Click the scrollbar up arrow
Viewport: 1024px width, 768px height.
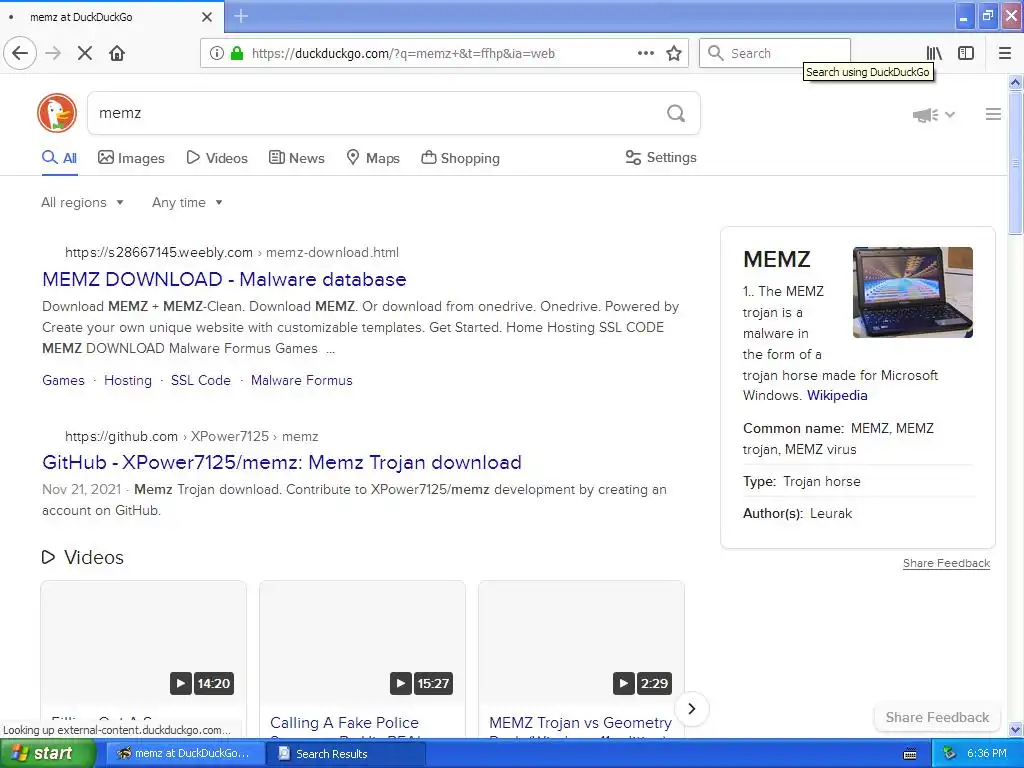click(x=1016, y=82)
